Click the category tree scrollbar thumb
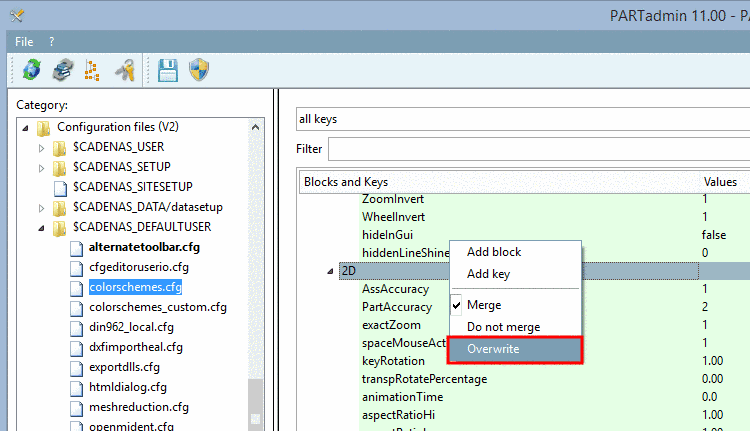Image resolution: width=750 pixels, height=431 pixels. (x=255, y=403)
